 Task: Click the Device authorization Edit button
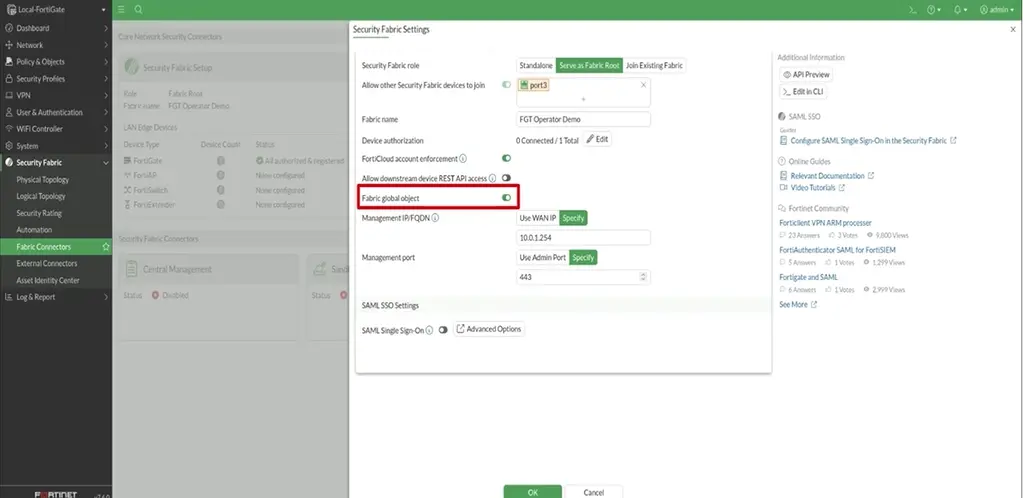[x=596, y=140]
